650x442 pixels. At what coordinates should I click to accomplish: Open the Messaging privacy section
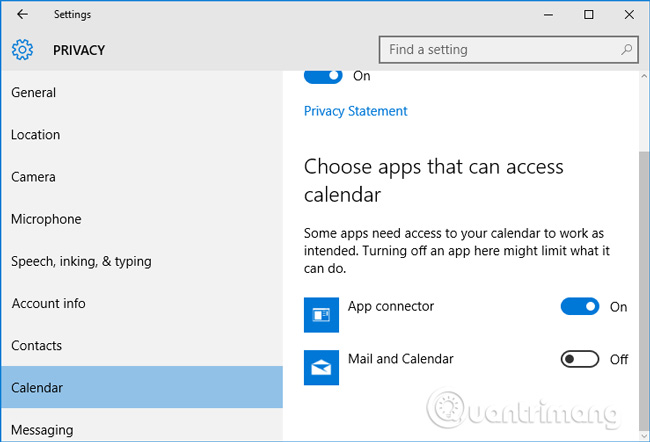[x=42, y=430]
